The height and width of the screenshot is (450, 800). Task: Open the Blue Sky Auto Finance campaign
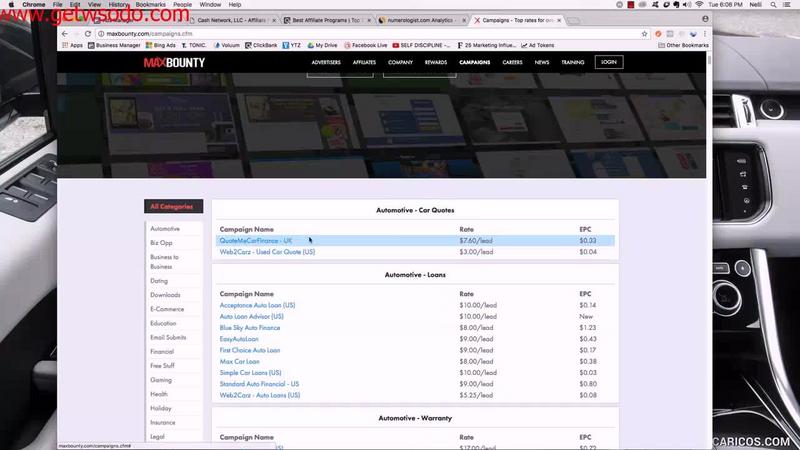pyautogui.click(x=249, y=328)
